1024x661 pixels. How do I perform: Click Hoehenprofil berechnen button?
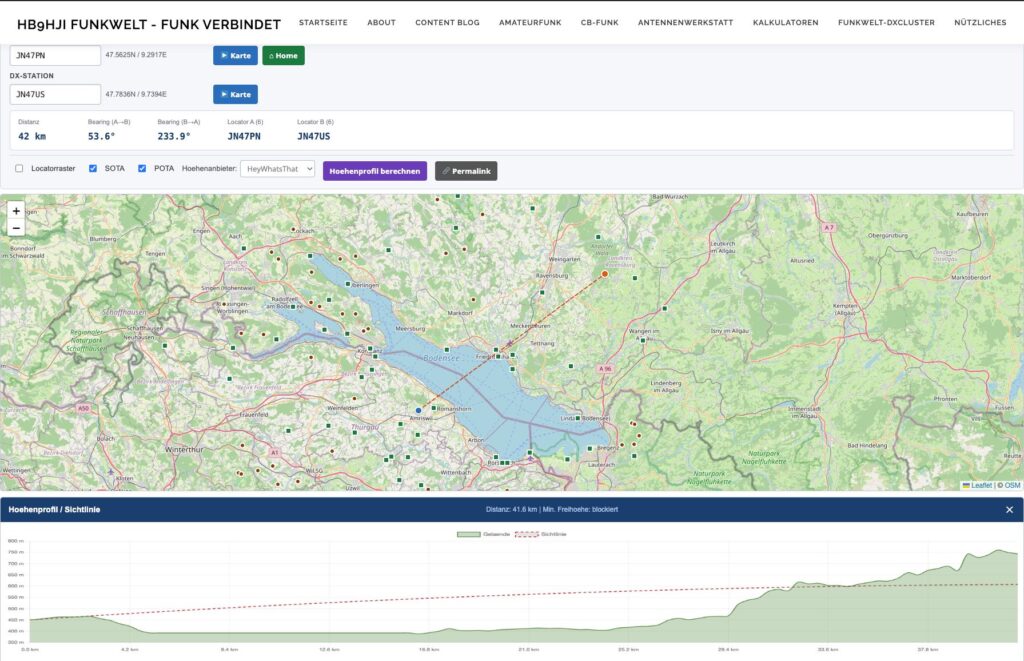374,171
